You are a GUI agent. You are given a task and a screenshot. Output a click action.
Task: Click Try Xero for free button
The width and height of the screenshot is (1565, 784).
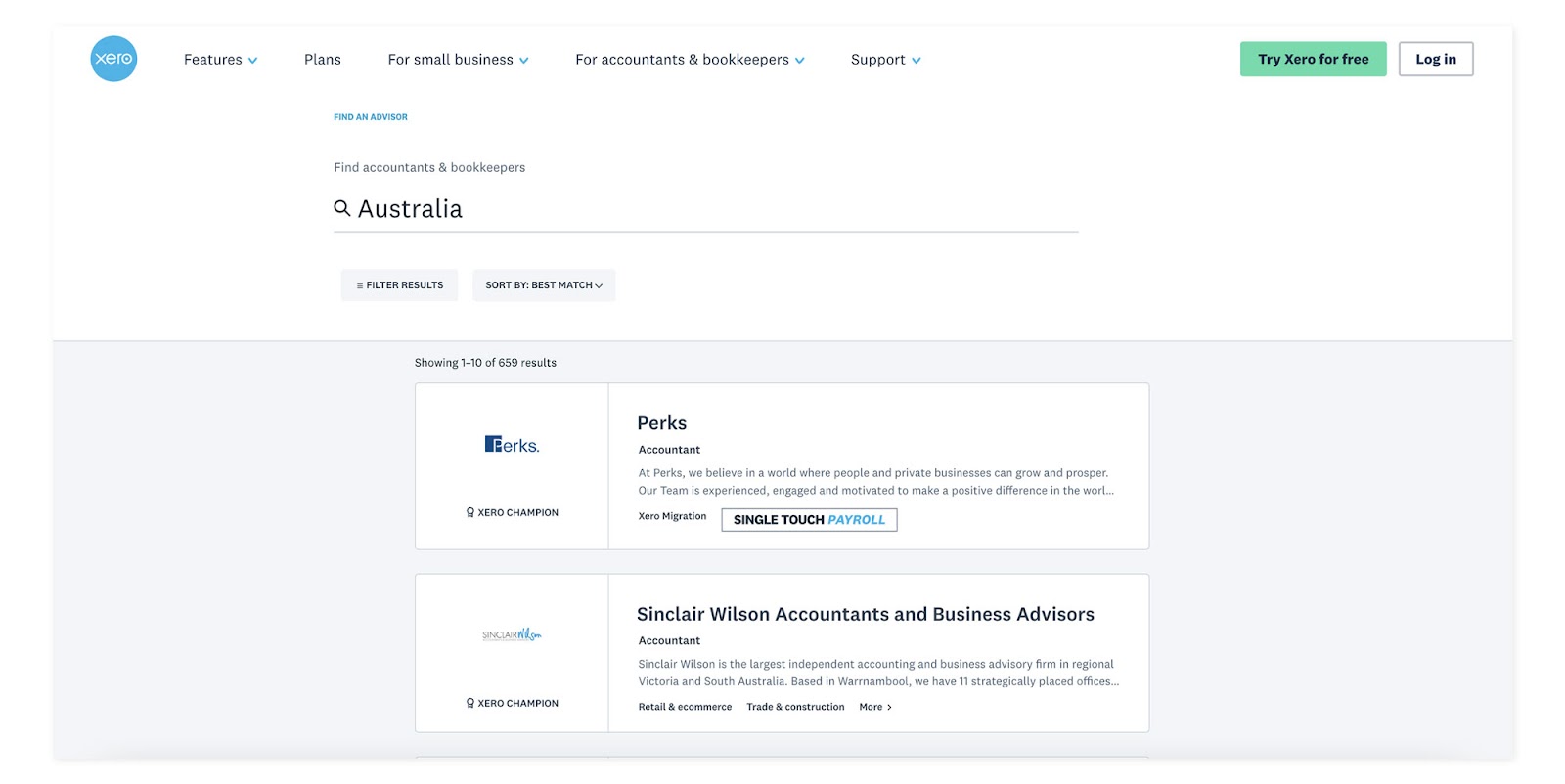(x=1313, y=59)
